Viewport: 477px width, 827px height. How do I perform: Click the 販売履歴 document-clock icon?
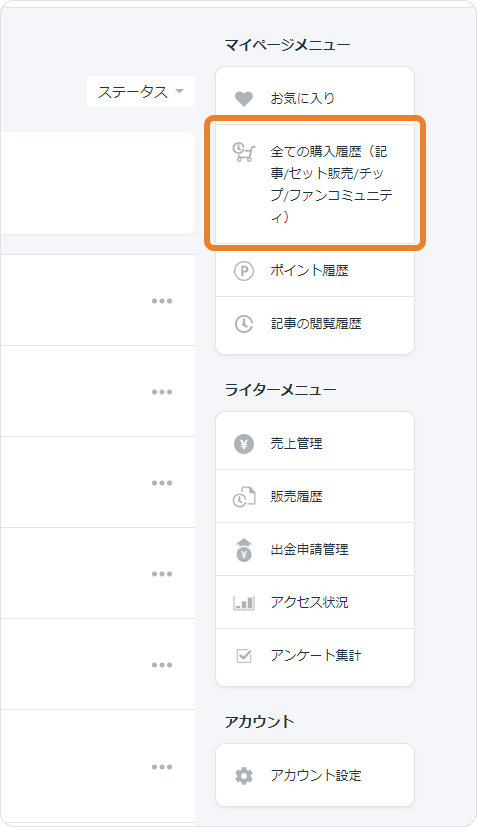click(244, 497)
